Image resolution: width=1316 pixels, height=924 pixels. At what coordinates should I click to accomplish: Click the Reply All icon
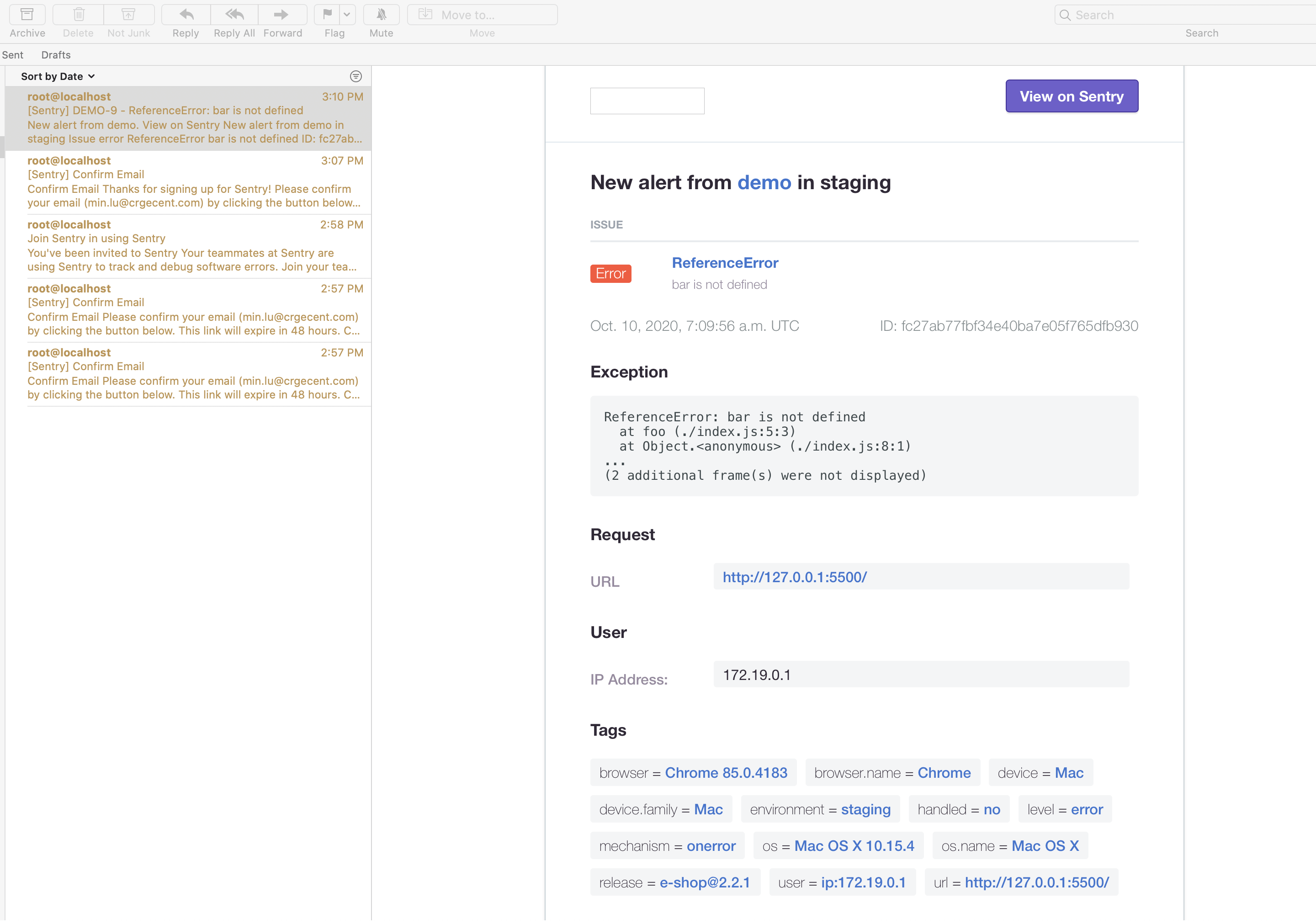pyautogui.click(x=234, y=15)
